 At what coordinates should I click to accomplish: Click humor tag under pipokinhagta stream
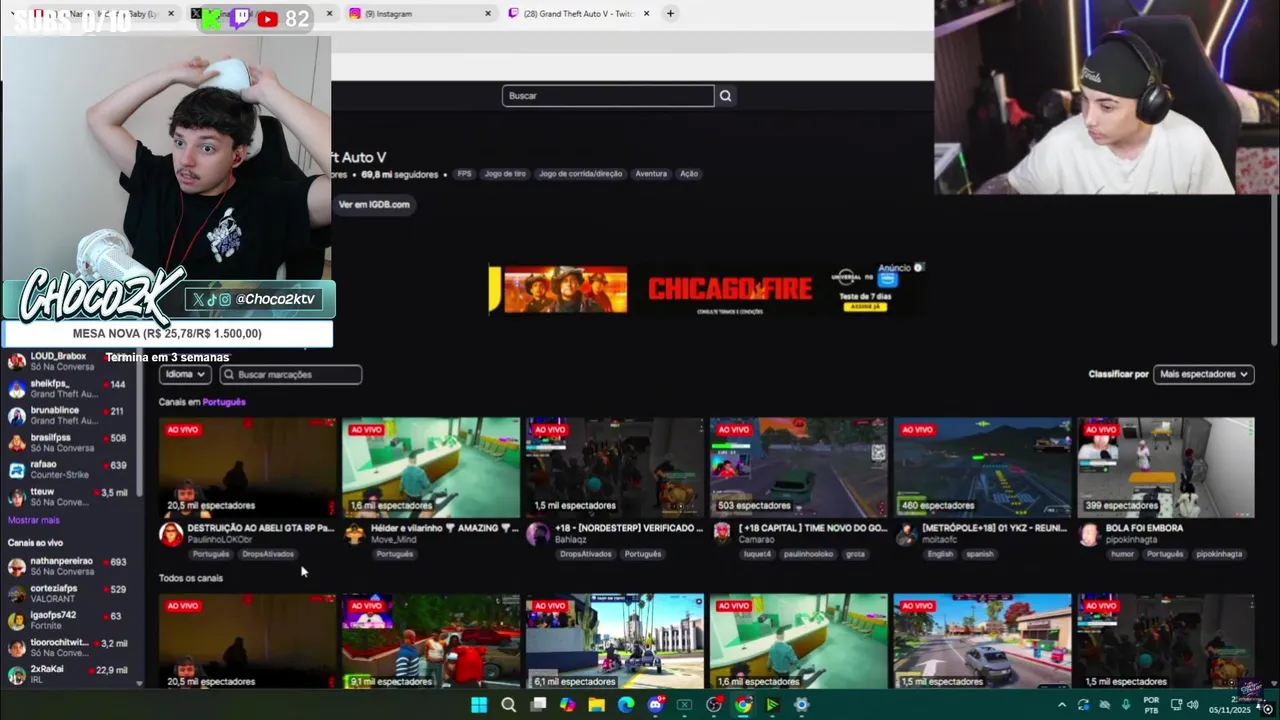tap(1122, 554)
